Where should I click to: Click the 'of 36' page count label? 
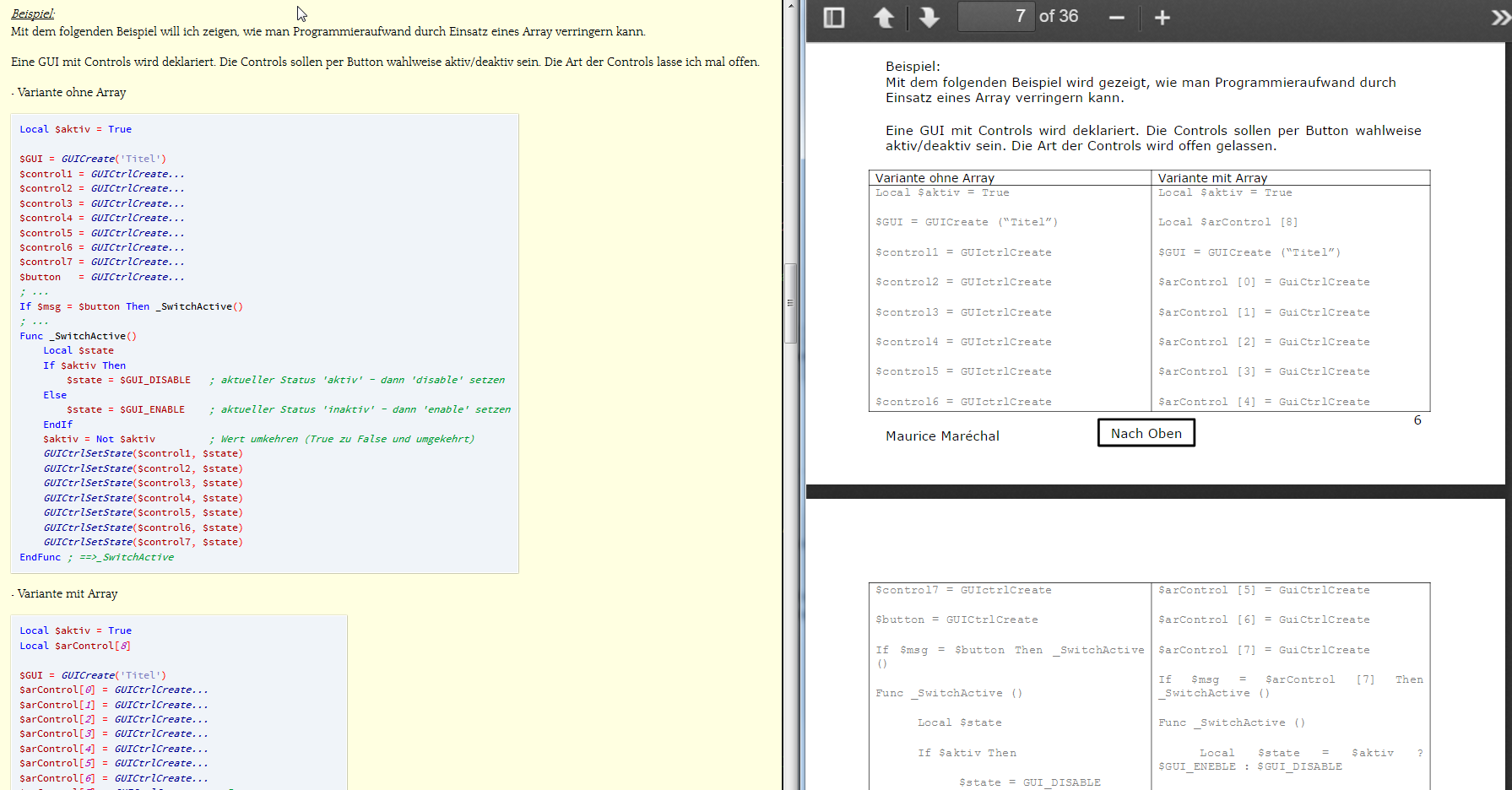tap(1059, 17)
